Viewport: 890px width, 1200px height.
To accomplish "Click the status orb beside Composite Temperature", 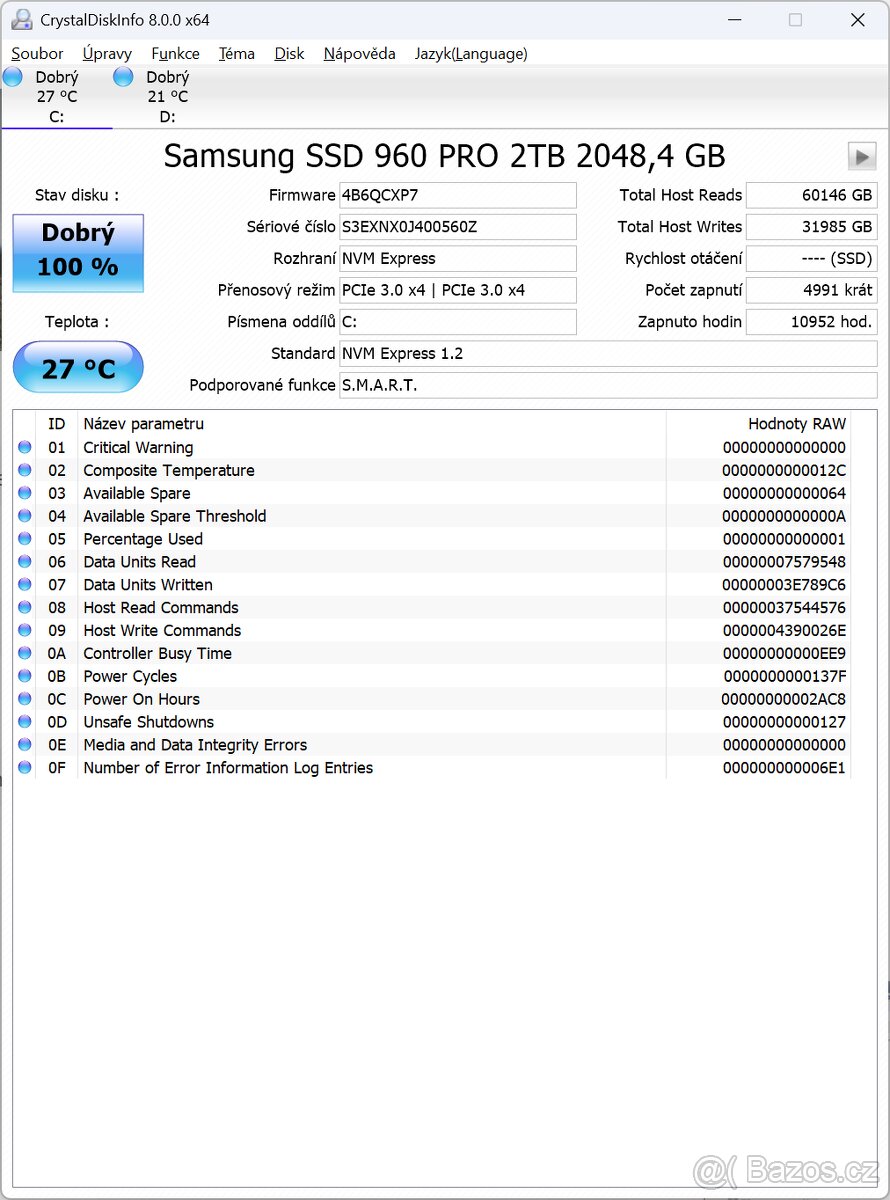I will [25, 471].
